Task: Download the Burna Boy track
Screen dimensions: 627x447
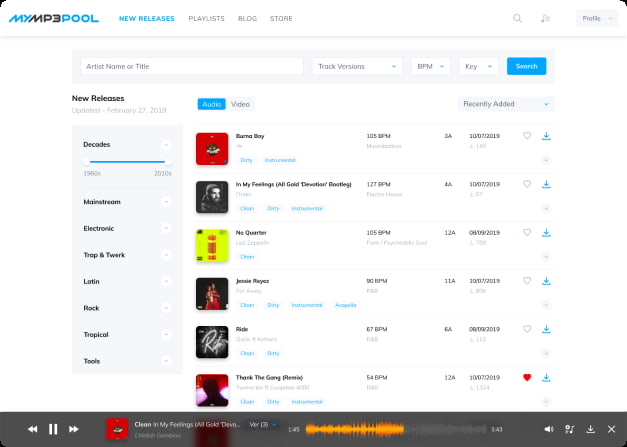Action: click(x=546, y=136)
